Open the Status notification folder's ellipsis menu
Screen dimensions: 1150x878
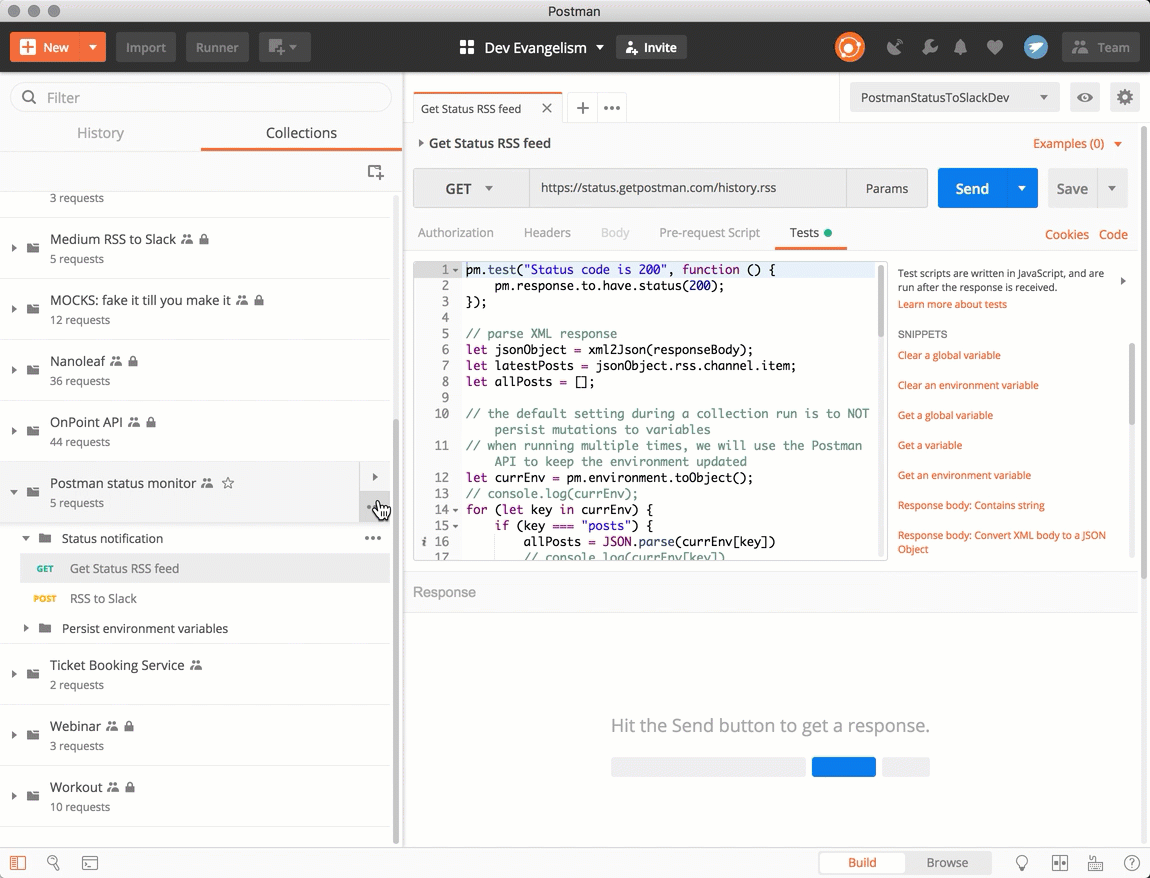(373, 538)
